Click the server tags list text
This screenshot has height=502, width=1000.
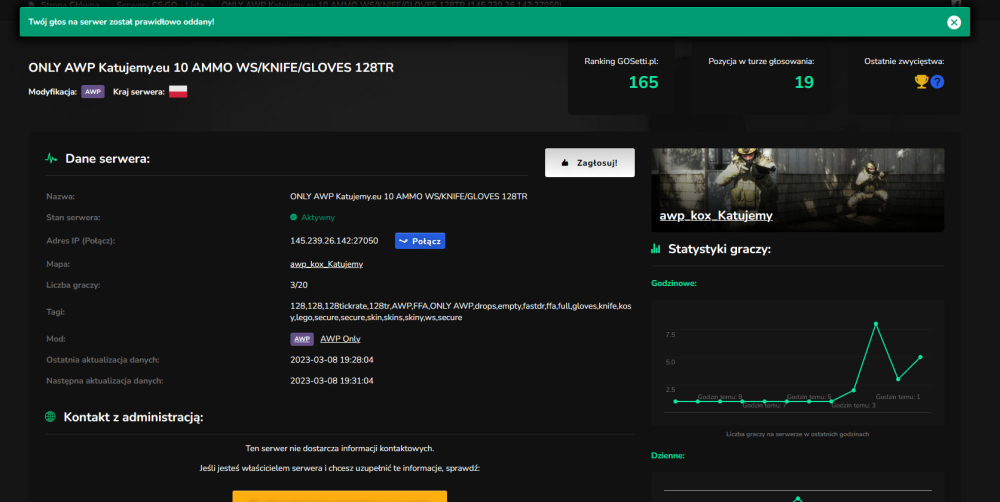[x=460, y=312]
